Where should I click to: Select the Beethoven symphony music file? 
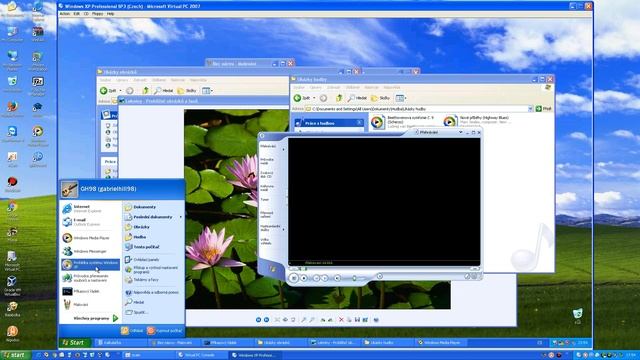(403, 122)
